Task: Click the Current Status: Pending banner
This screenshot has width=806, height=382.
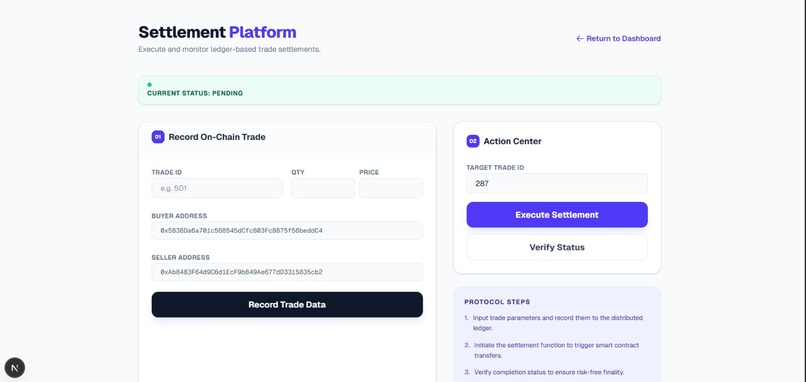Action: coord(399,90)
